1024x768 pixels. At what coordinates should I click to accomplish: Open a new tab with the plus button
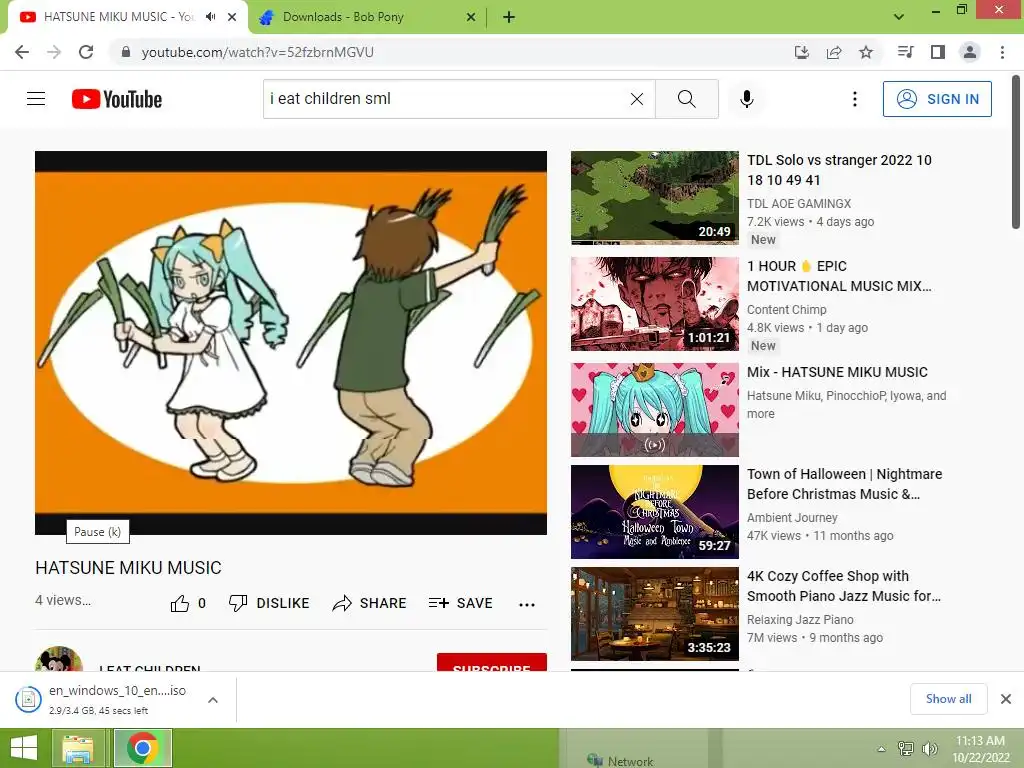click(509, 17)
